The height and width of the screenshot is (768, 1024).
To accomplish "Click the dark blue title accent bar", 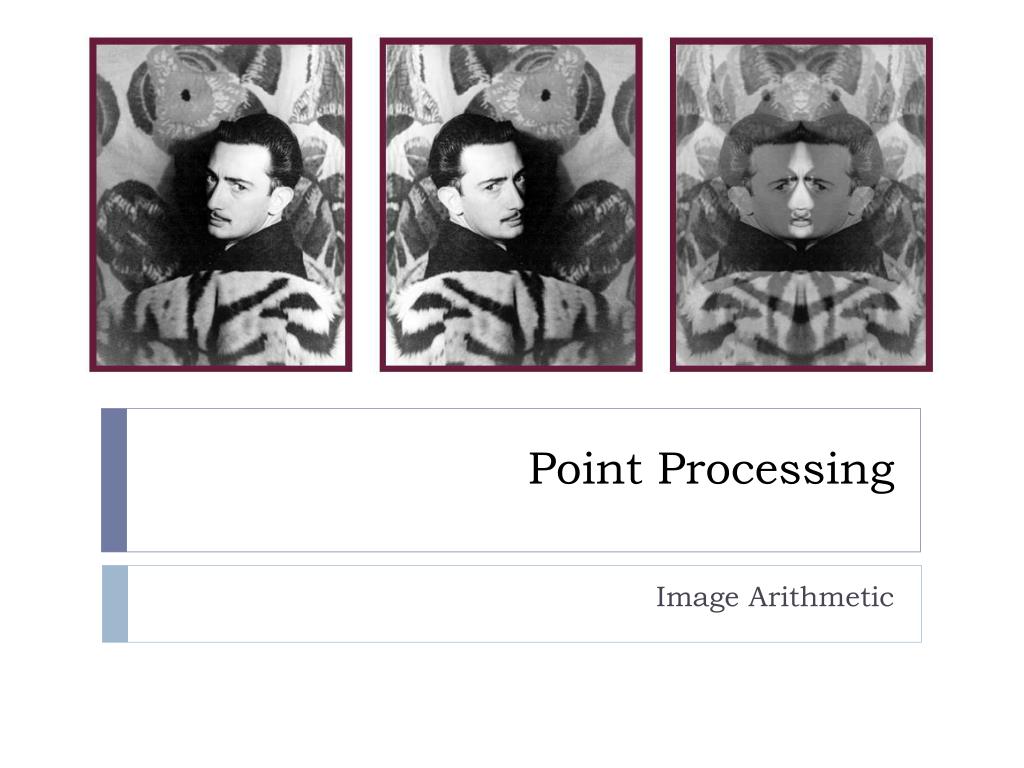I will click(114, 480).
